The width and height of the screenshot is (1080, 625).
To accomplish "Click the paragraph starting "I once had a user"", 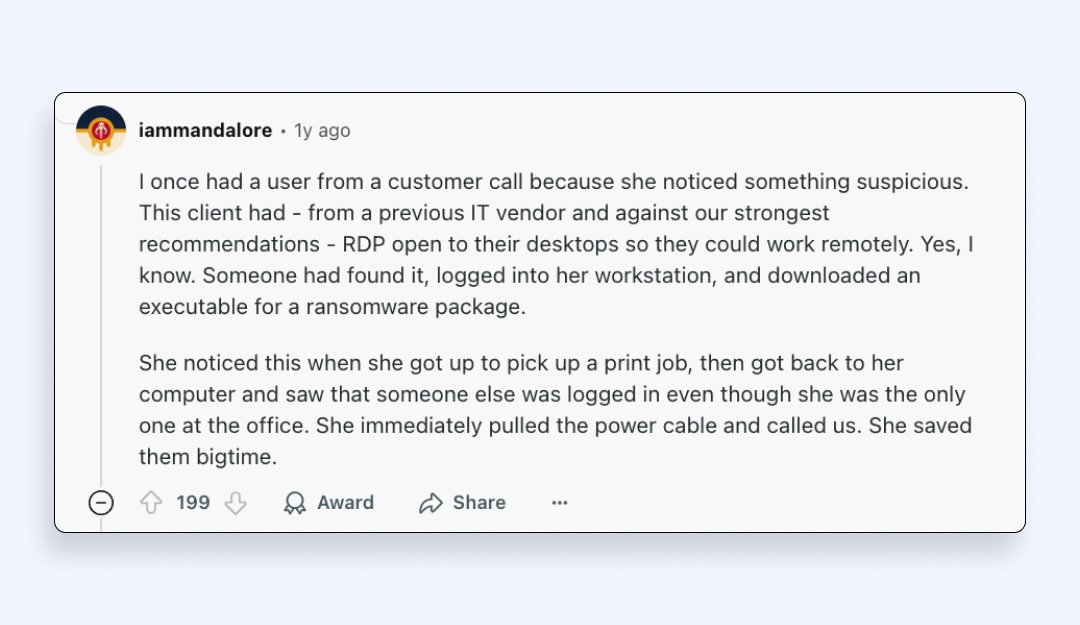I will point(556,244).
